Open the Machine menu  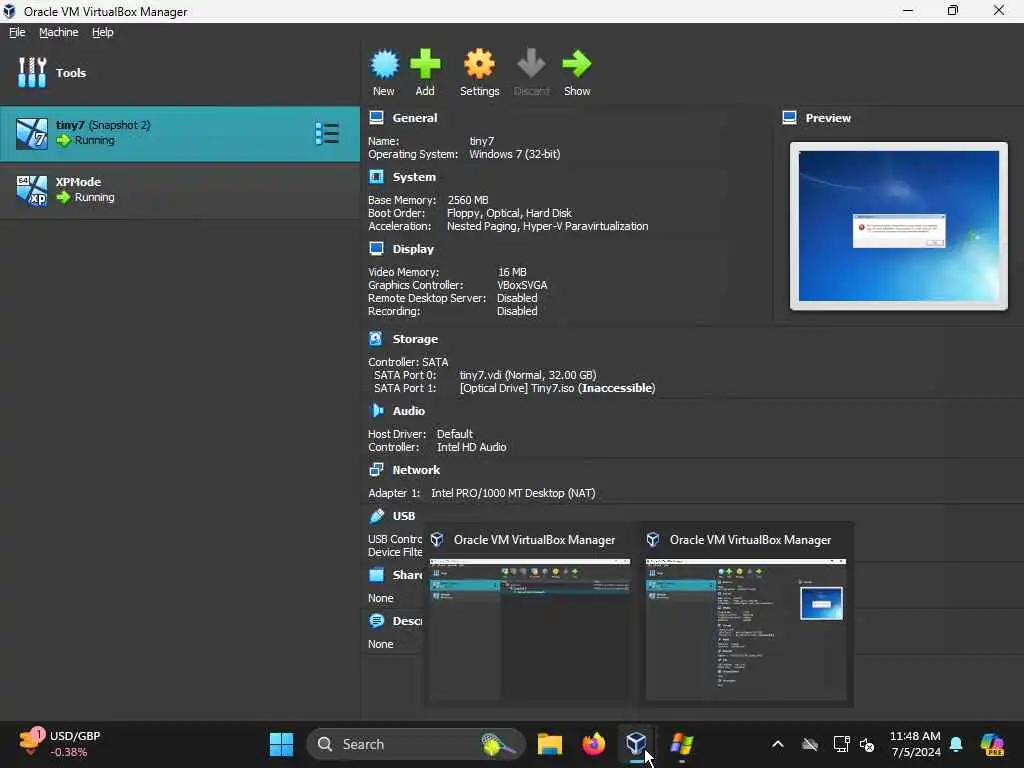[x=59, y=32]
